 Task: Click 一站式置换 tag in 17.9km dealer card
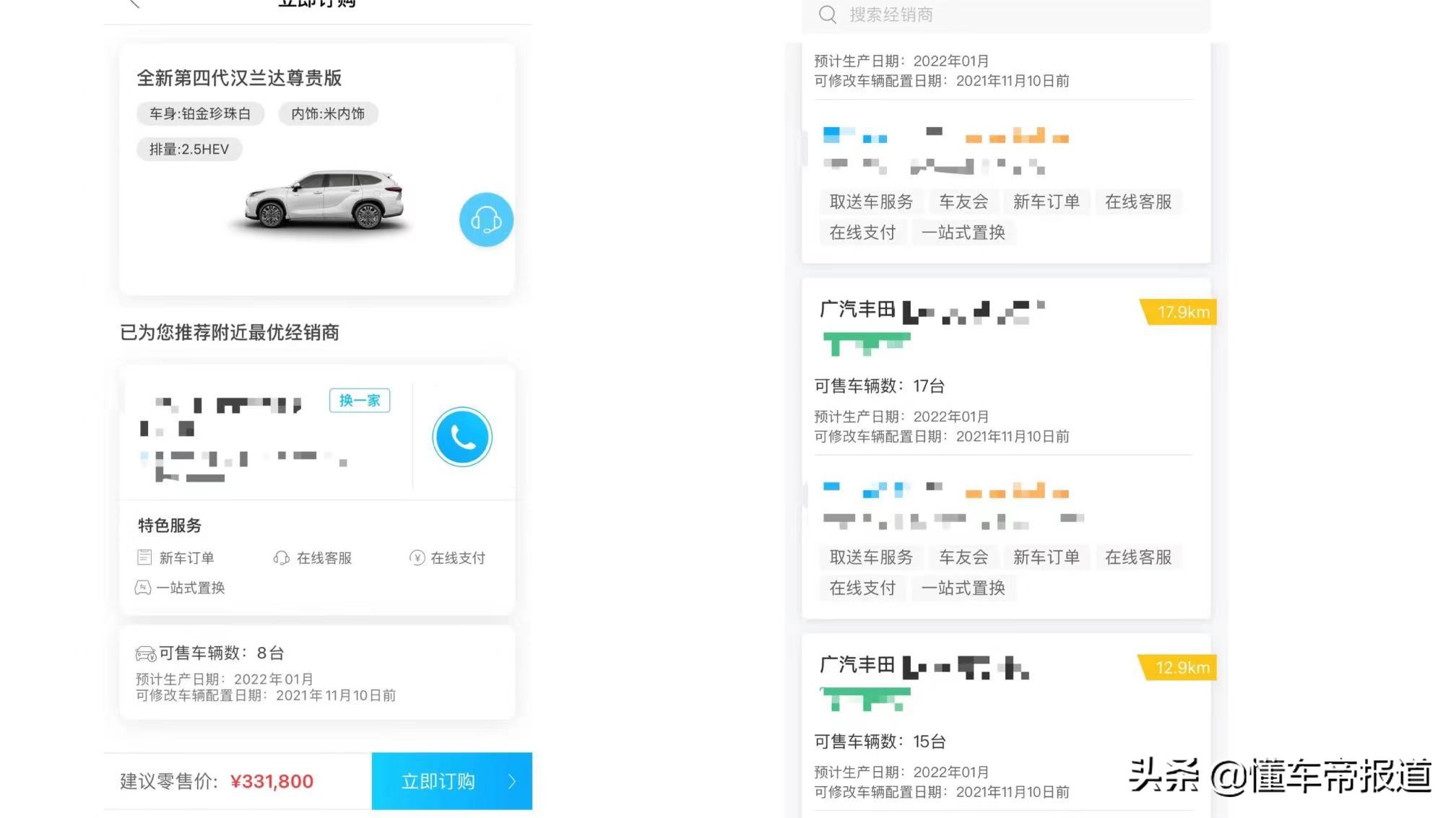[963, 588]
